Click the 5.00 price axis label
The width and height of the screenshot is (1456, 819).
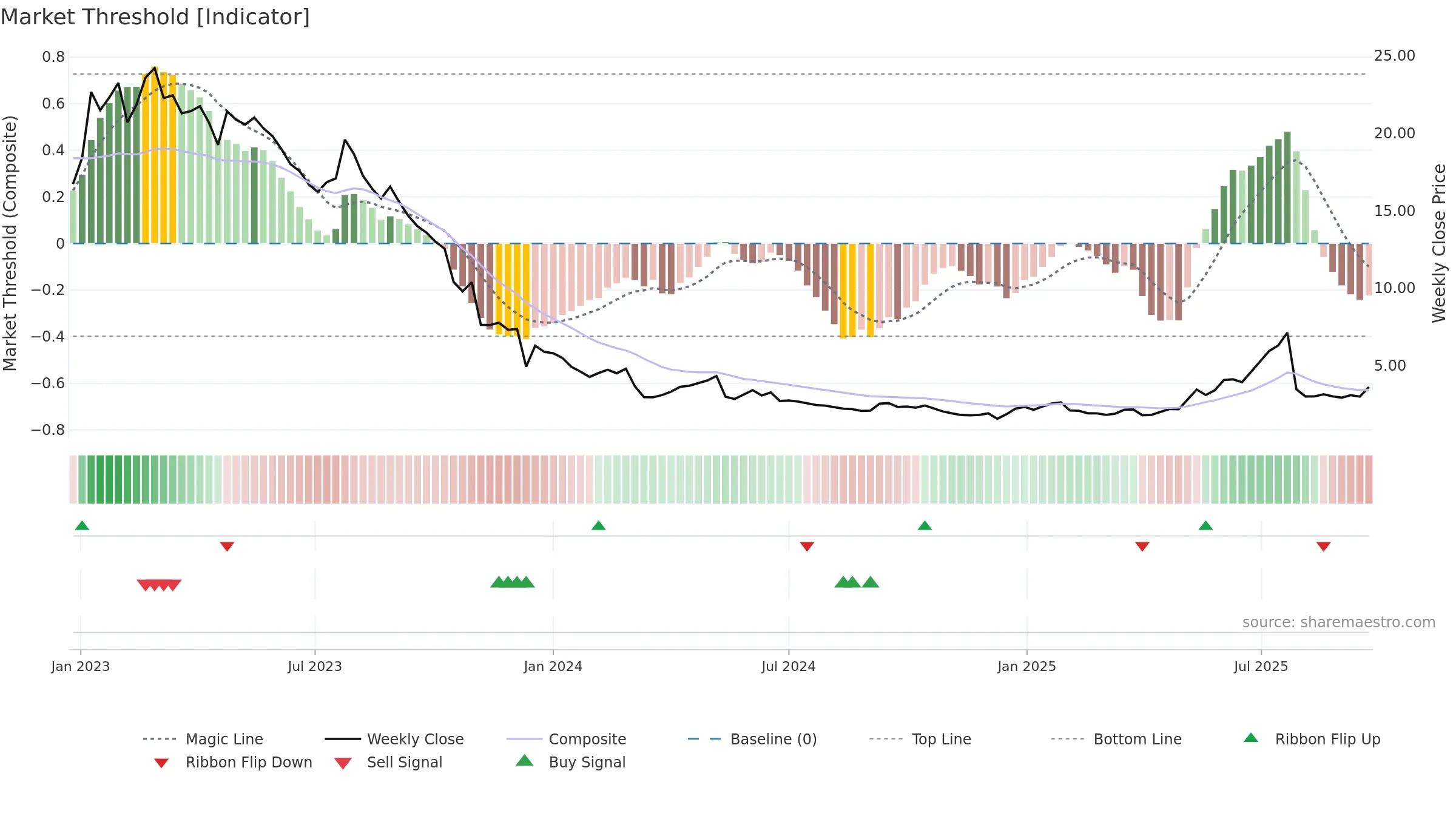point(1390,366)
